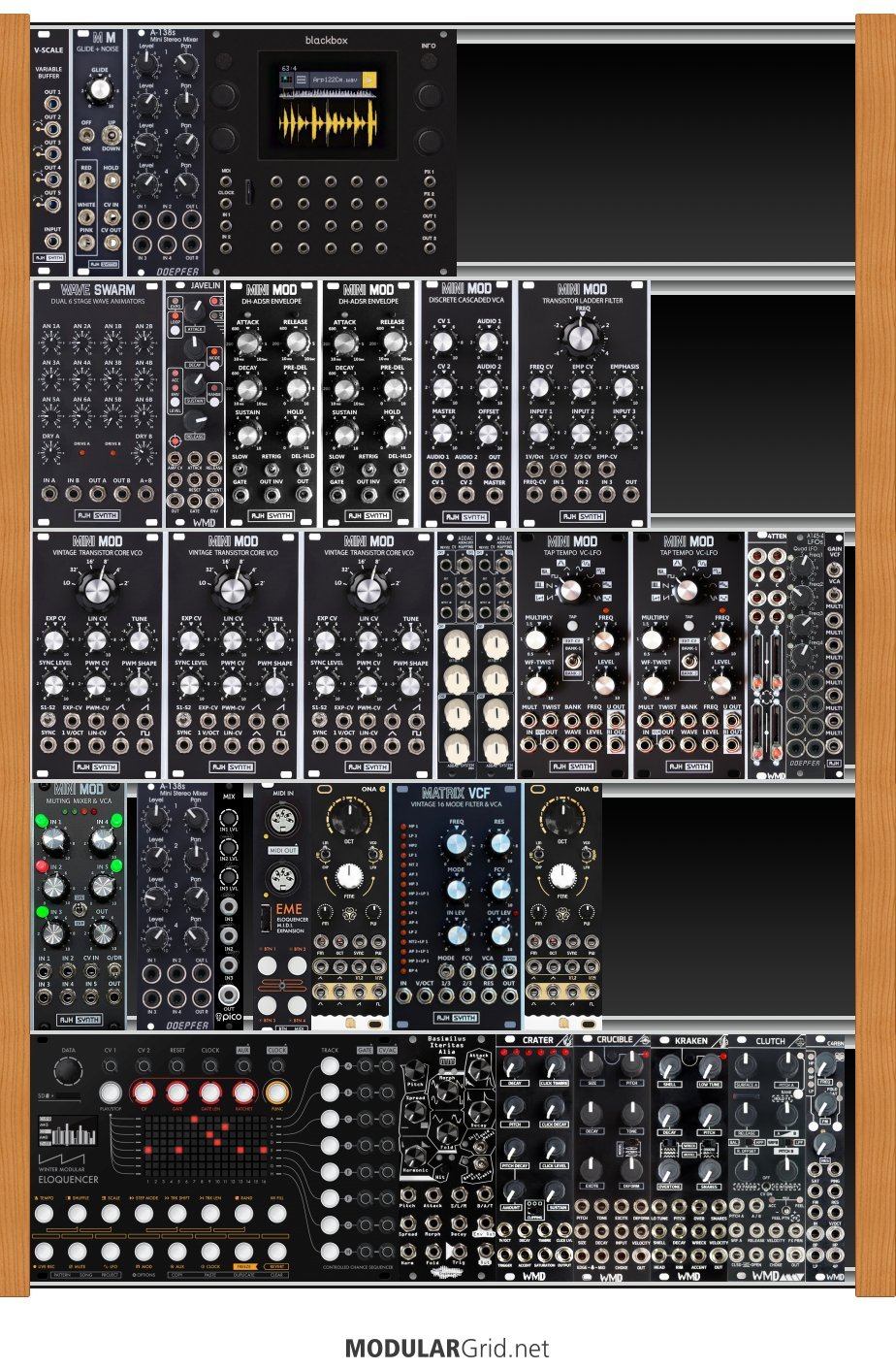
Task: Click the blackbox microSD card slot
Action: pos(249,192)
